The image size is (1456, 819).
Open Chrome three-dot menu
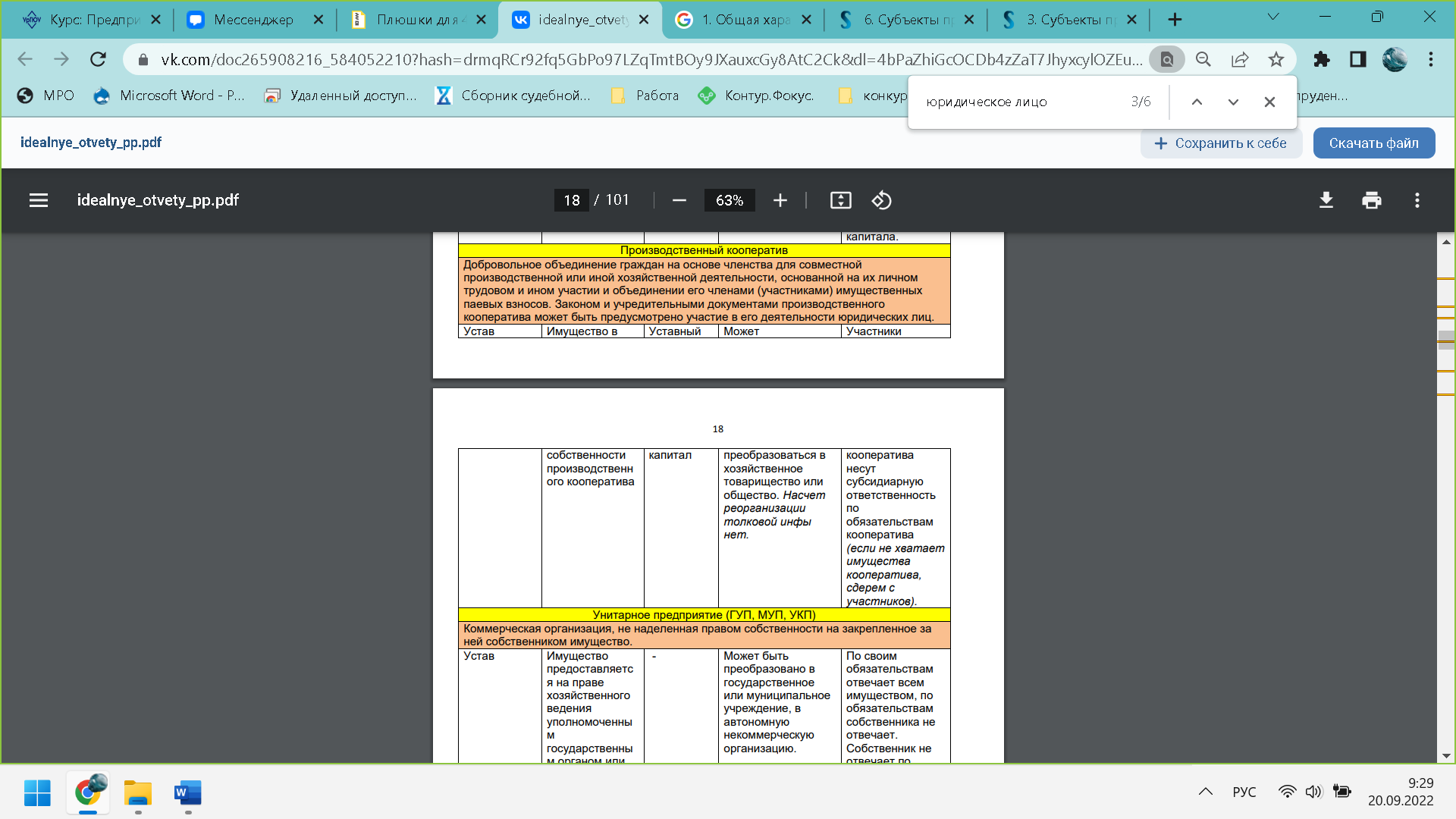coord(1431,59)
